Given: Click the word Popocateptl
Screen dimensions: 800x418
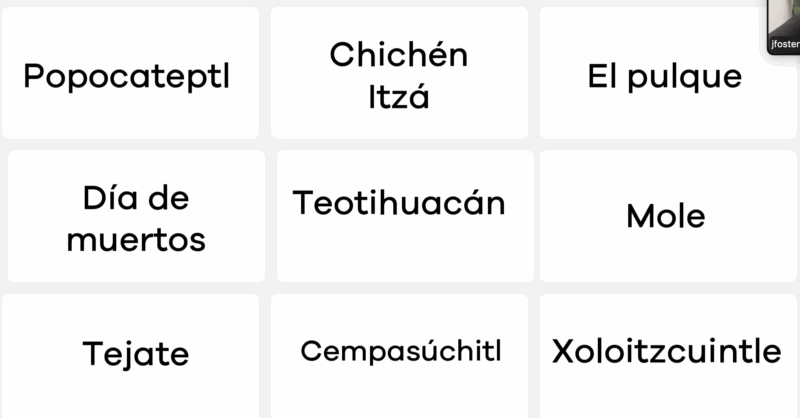Looking at the screenshot, I should (x=126, y=76).
